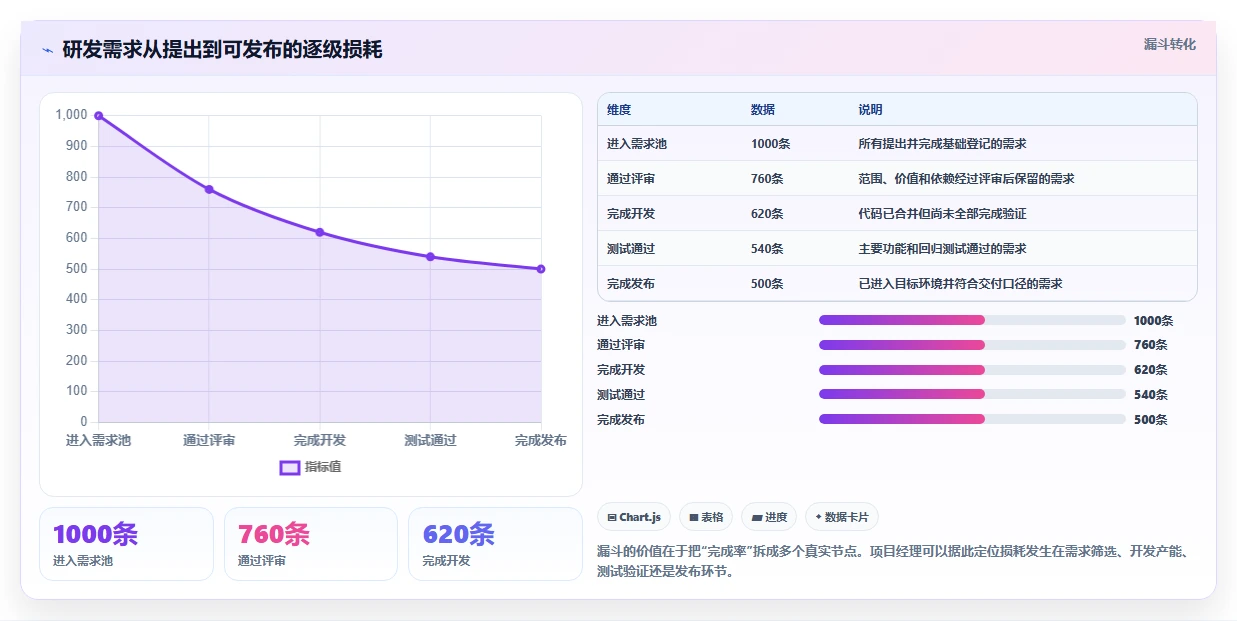This screenshot has width=1237, height=621.
Task: Click the 指标值 legend label
Action: pyautogui.click(x=323, y=467)
